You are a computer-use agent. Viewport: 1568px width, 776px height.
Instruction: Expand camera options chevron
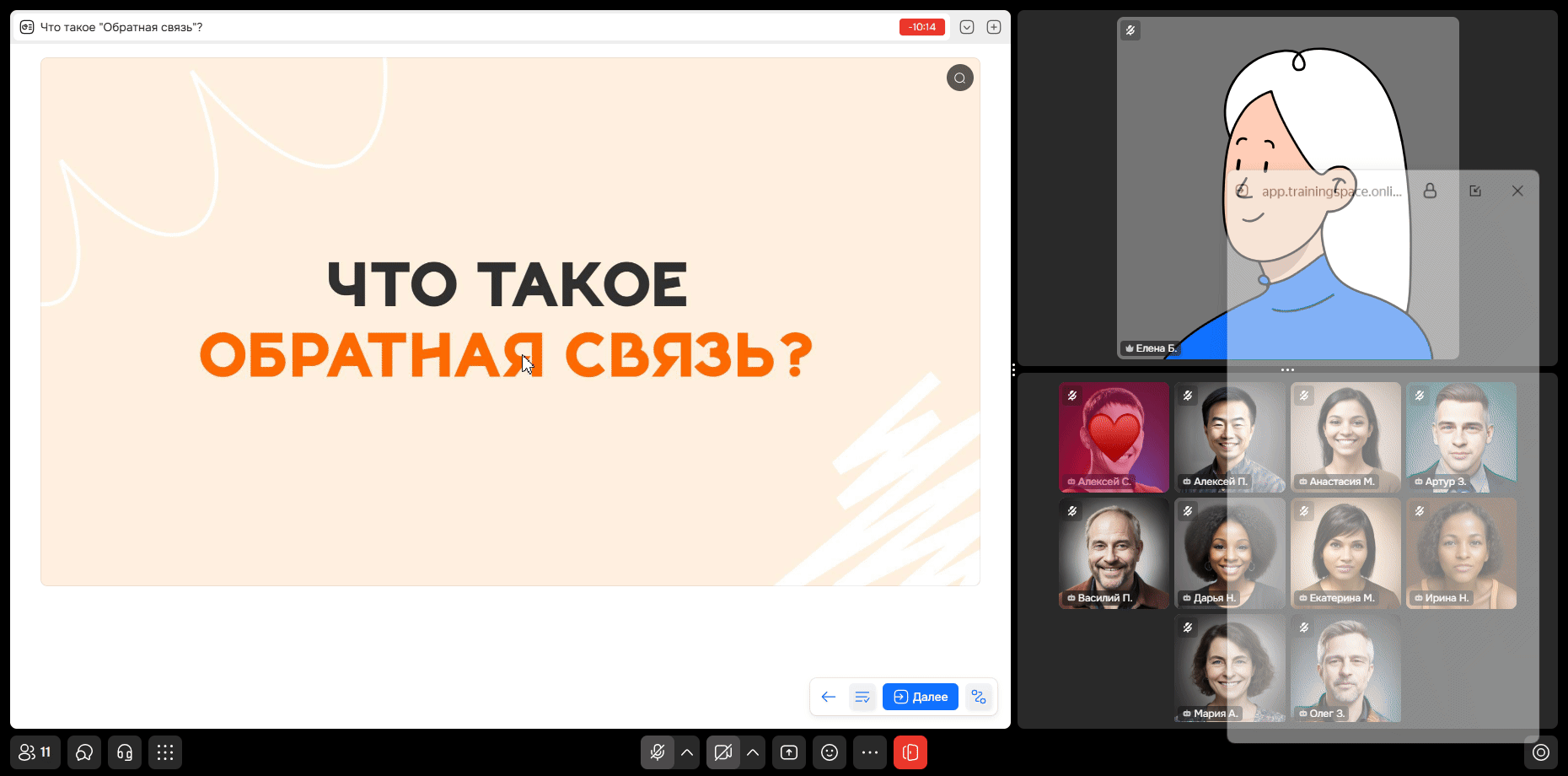click(x=753, y=752)
